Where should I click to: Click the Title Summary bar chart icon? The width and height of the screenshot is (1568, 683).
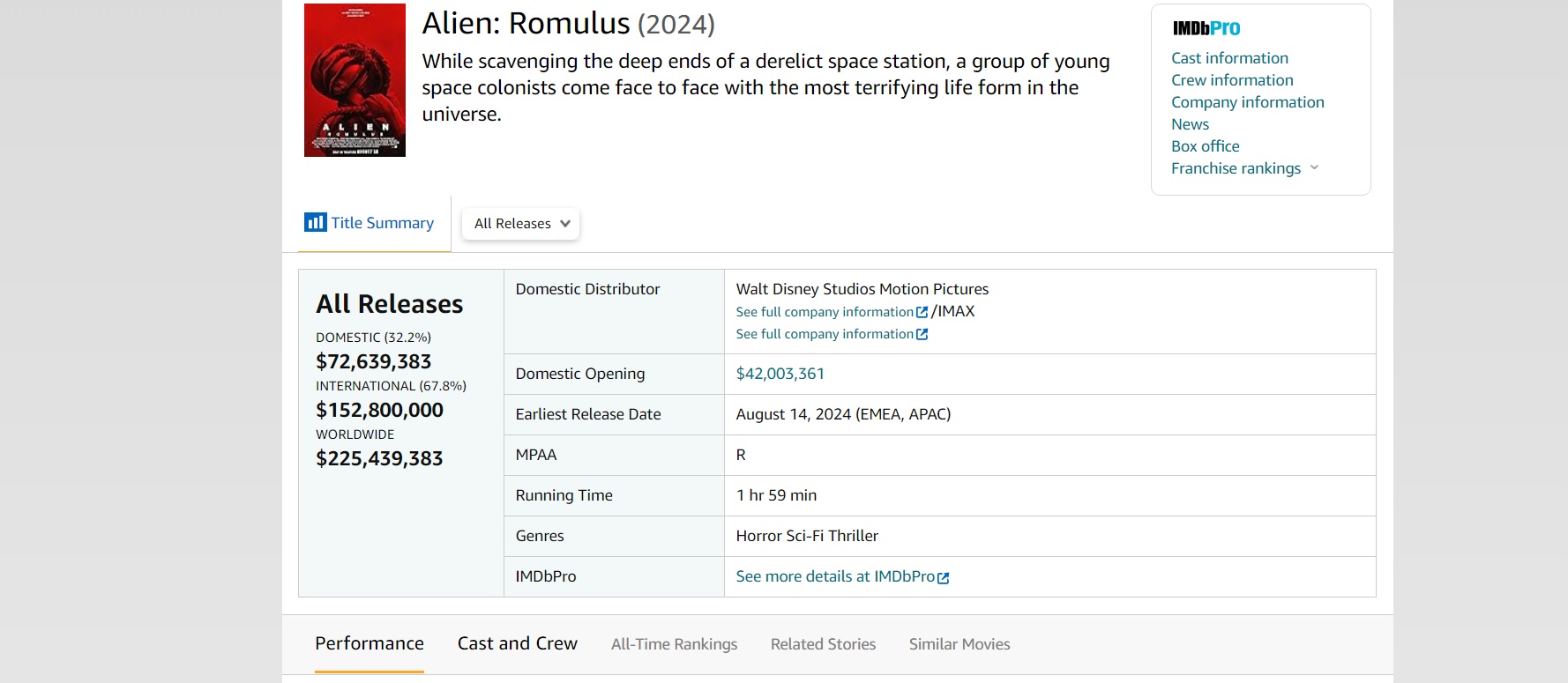pyautogui.click(x=315, y=222)
